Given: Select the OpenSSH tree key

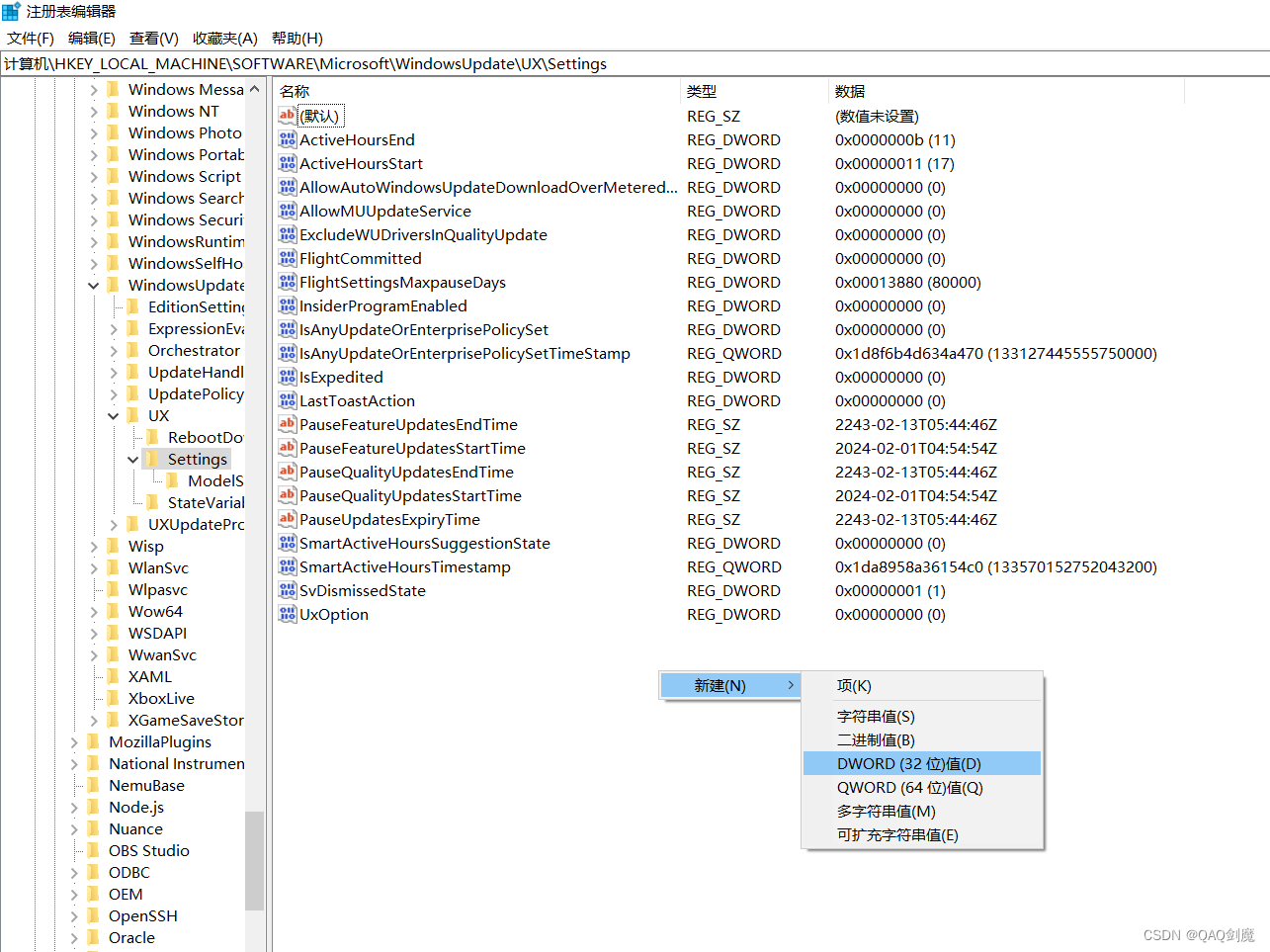Looking at the screenshot, I should click(143, 915).
